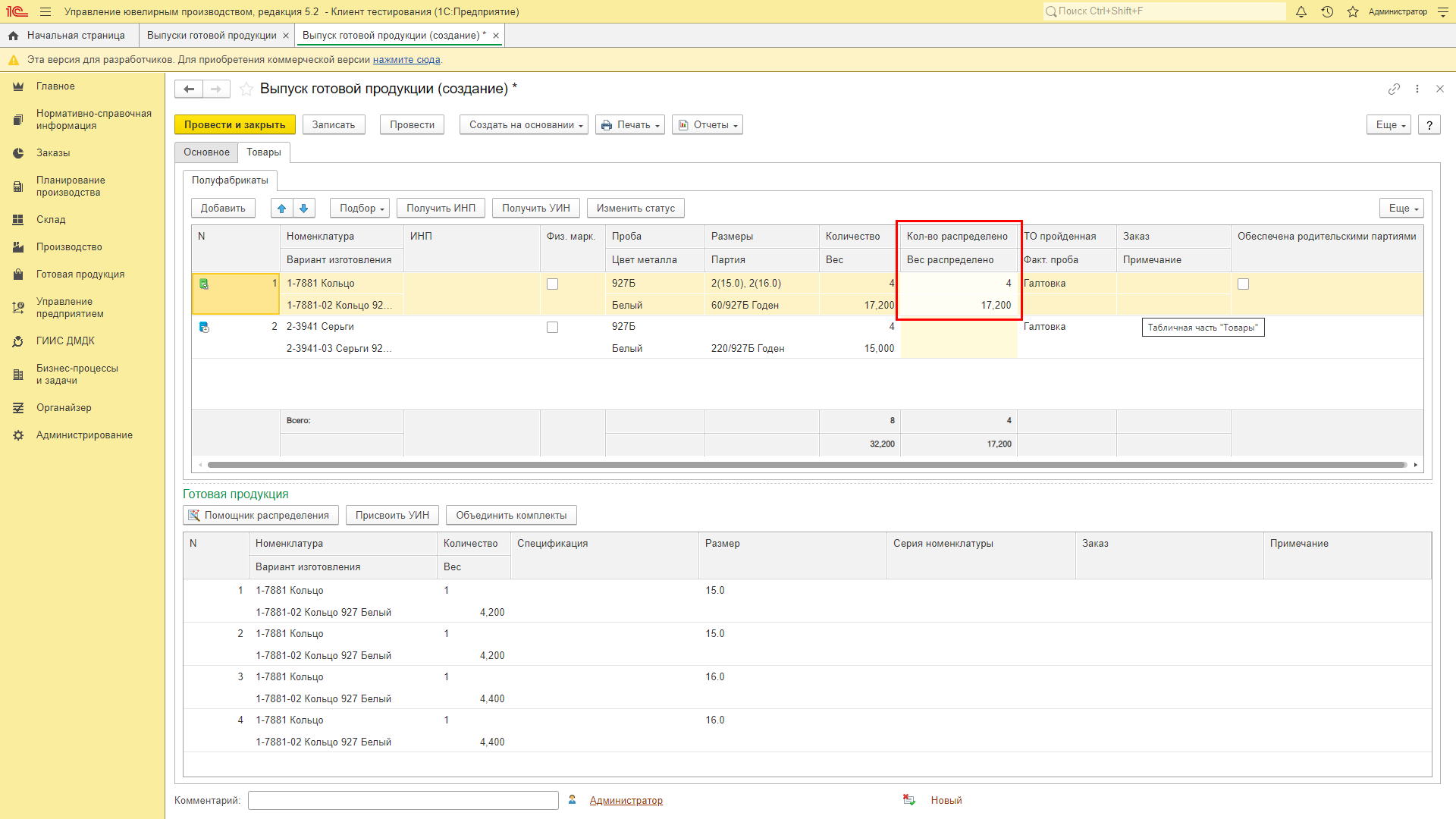The image size is (1456, 819).
Task: Click the Получить УИН button
Action: 536,209
